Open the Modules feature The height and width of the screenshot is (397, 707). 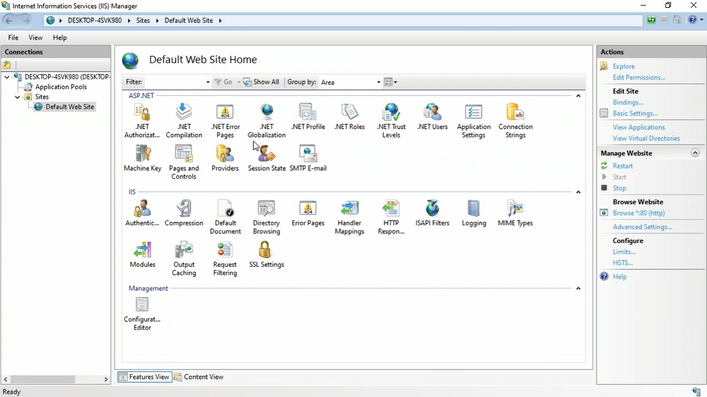point(142,255)
